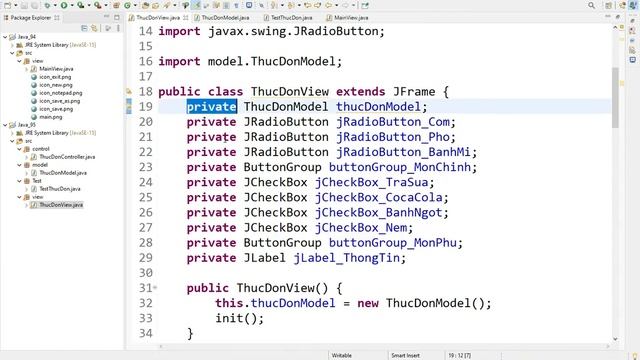Maximize the Package Explorer panel

117,17
